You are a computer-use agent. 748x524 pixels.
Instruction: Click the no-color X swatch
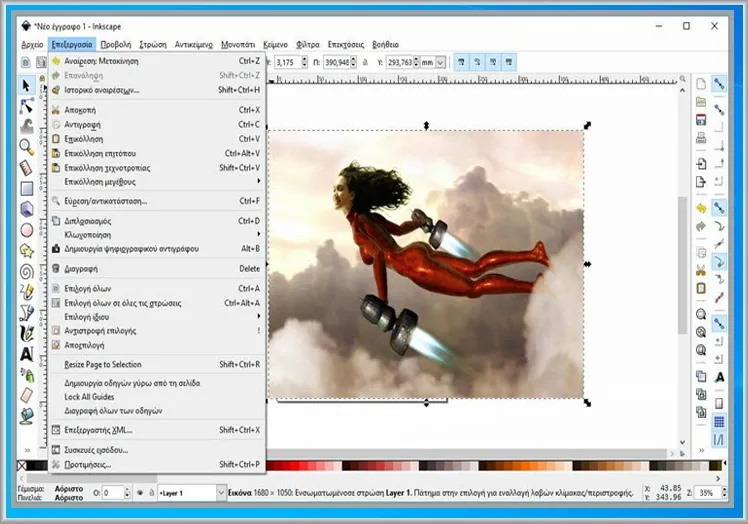click(22, 465)
